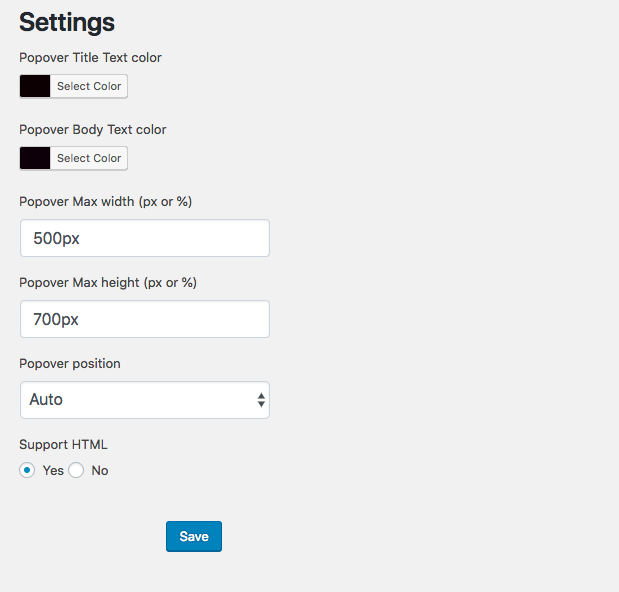Focus the Popover Max width field
The height and width of the screenshot is (592, 619).
pos(144,239)
